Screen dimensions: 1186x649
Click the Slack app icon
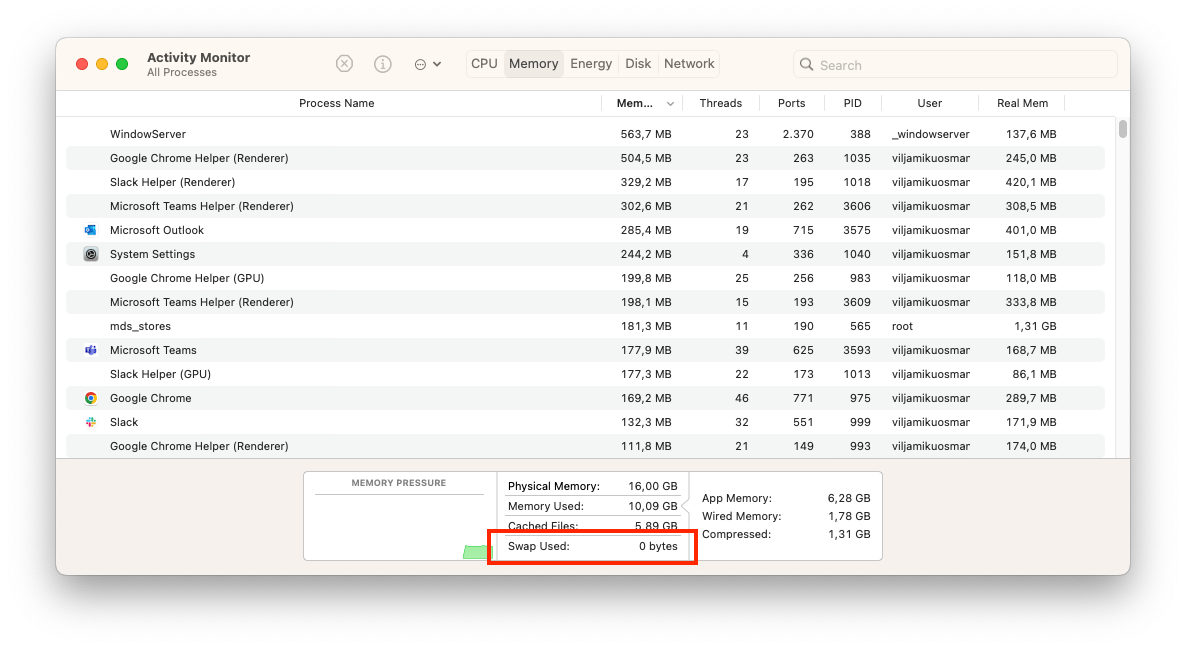(91, 422)
